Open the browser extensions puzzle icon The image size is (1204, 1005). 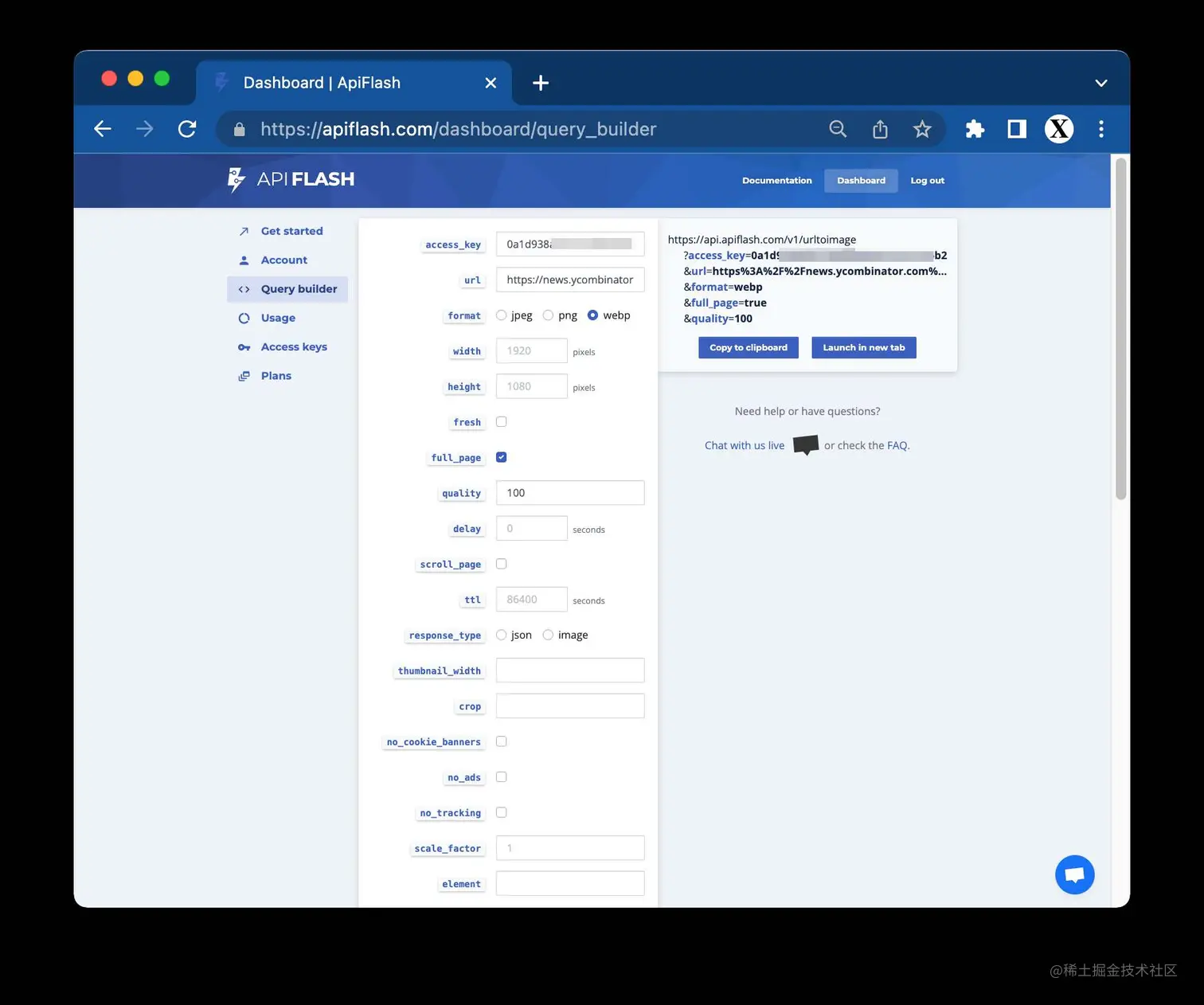pos(974,128)
